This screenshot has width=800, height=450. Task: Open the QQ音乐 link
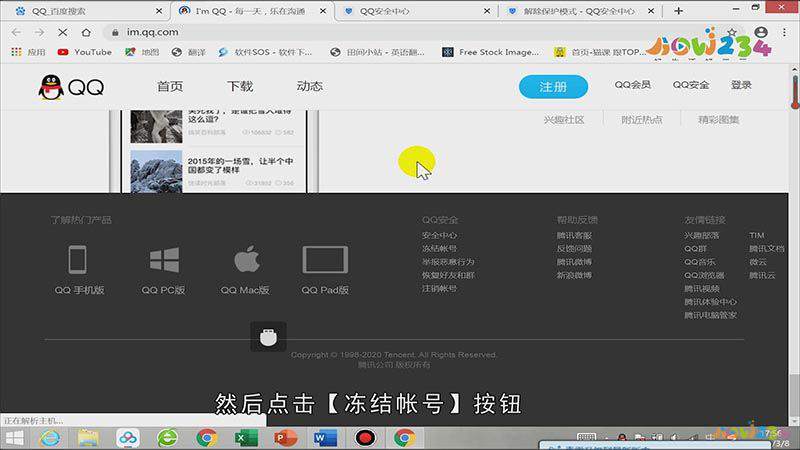coord(699,262)
